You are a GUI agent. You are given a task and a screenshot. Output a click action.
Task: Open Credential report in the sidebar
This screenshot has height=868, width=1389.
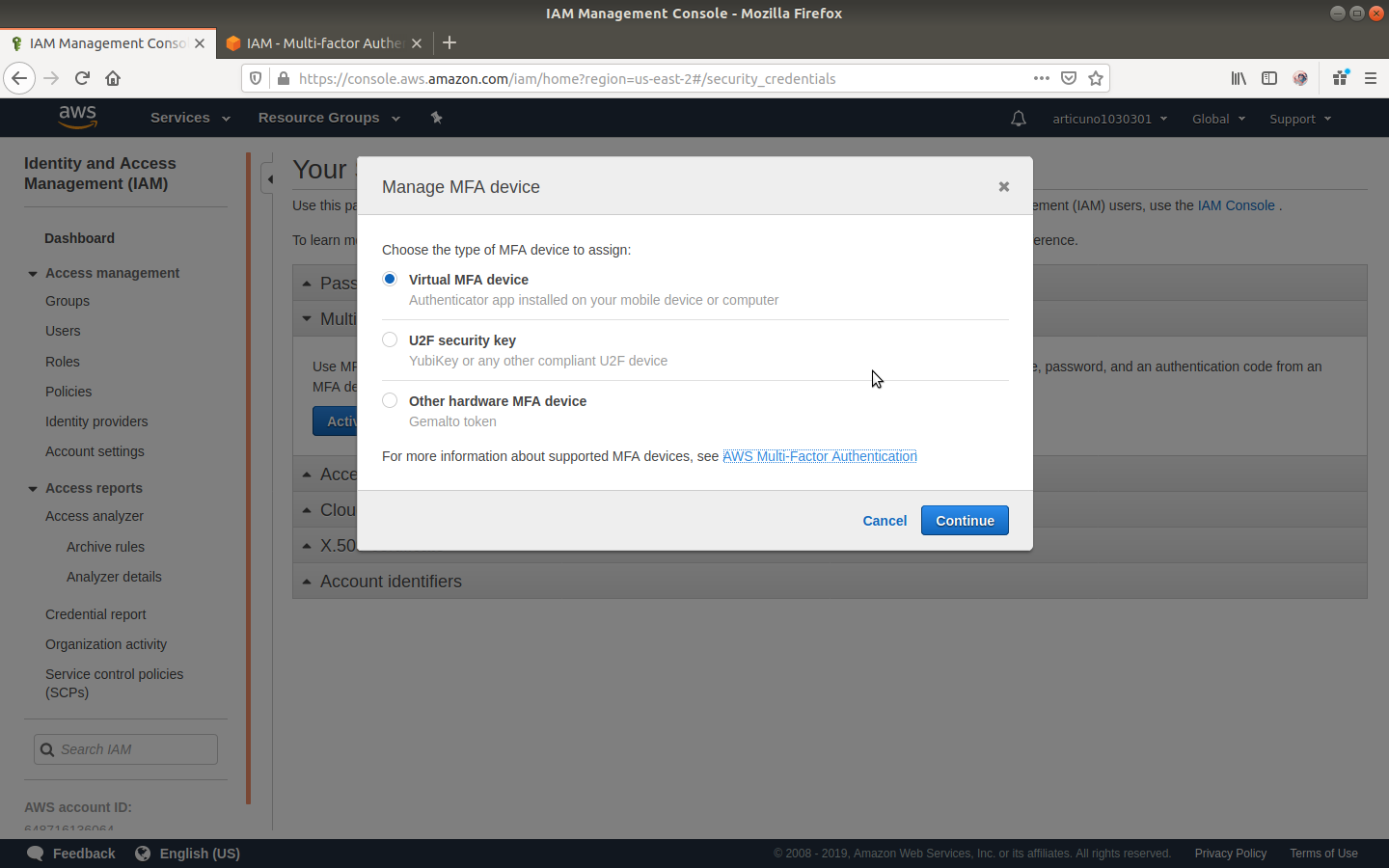point(95,614)
